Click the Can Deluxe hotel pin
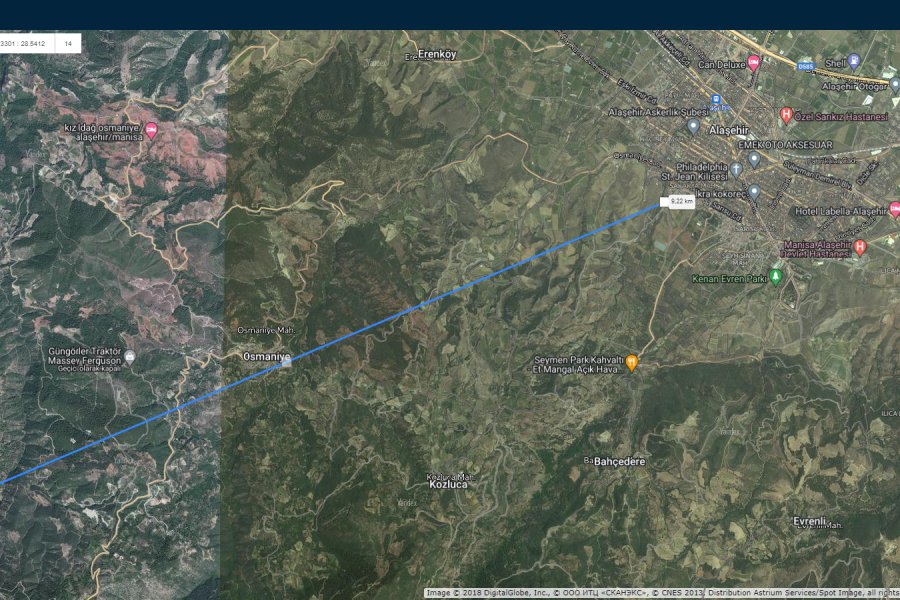Screen dimensions: 900x600 point(754,63)
